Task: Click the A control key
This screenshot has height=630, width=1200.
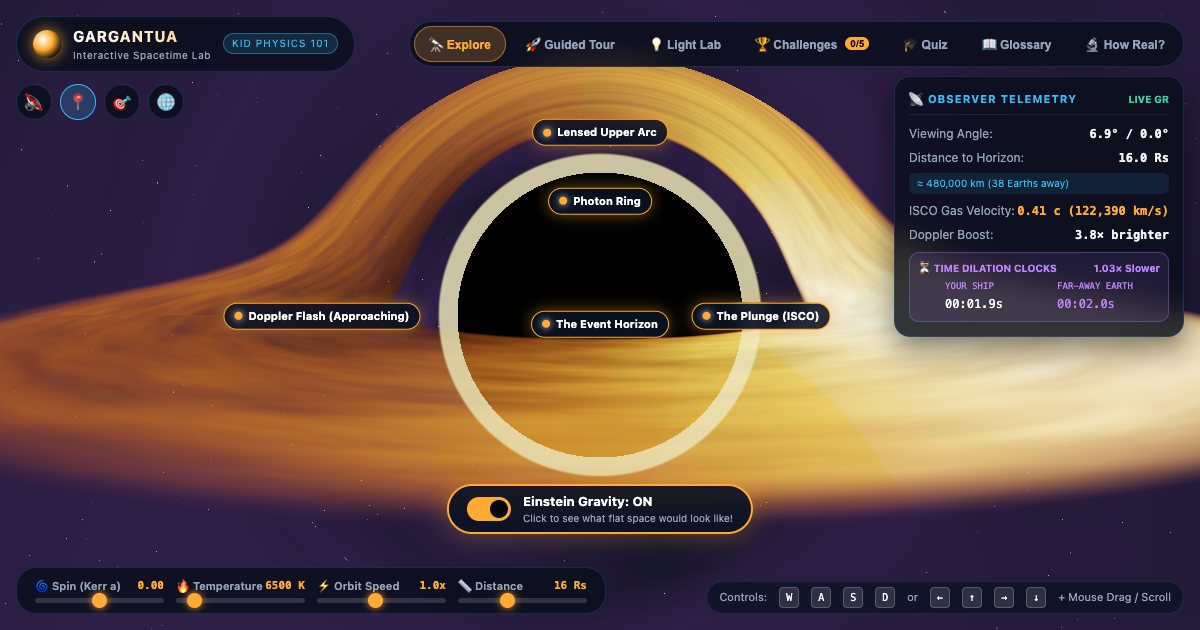Action: (821, 597)
